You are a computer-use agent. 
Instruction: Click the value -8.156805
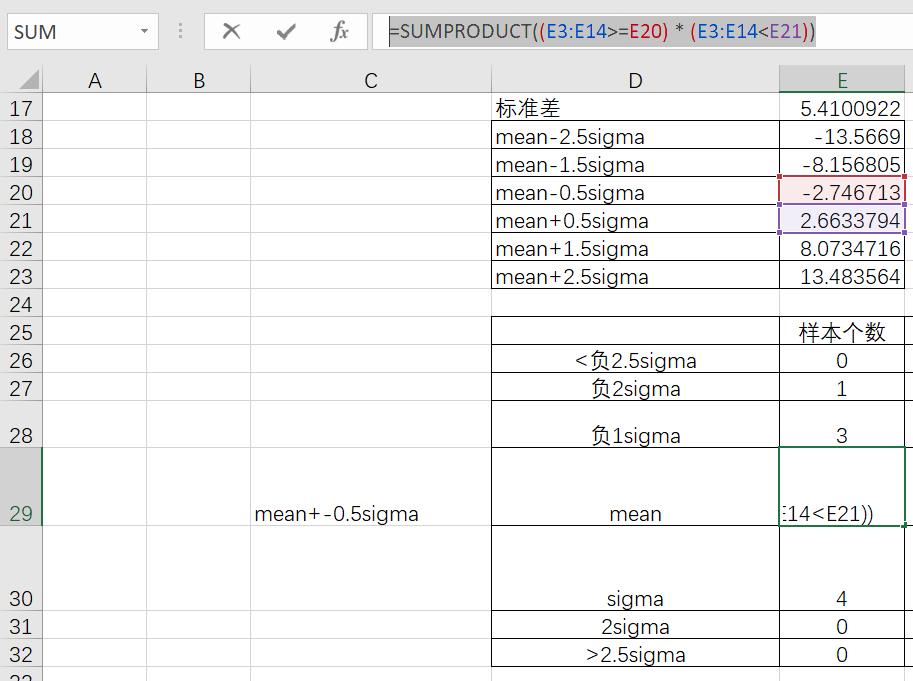(x=842, y=164)
